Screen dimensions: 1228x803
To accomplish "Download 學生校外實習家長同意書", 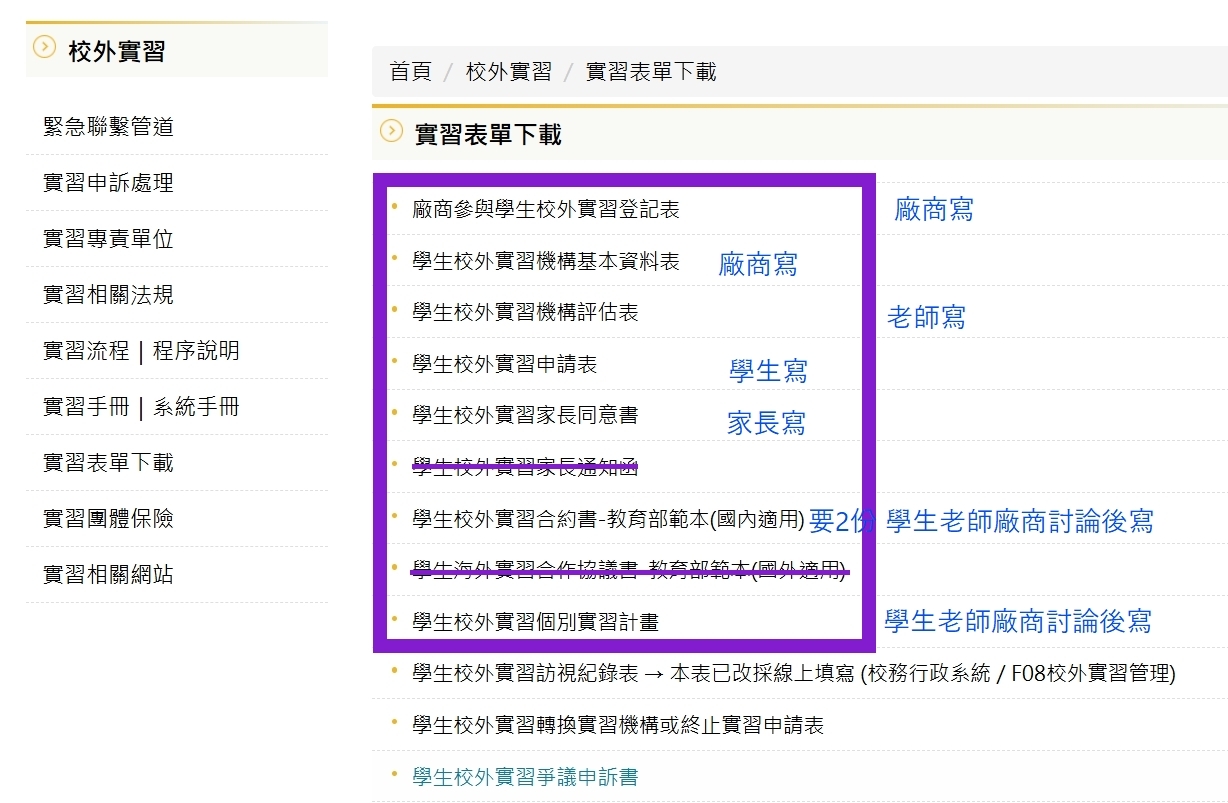I will [x=525, y=414].
